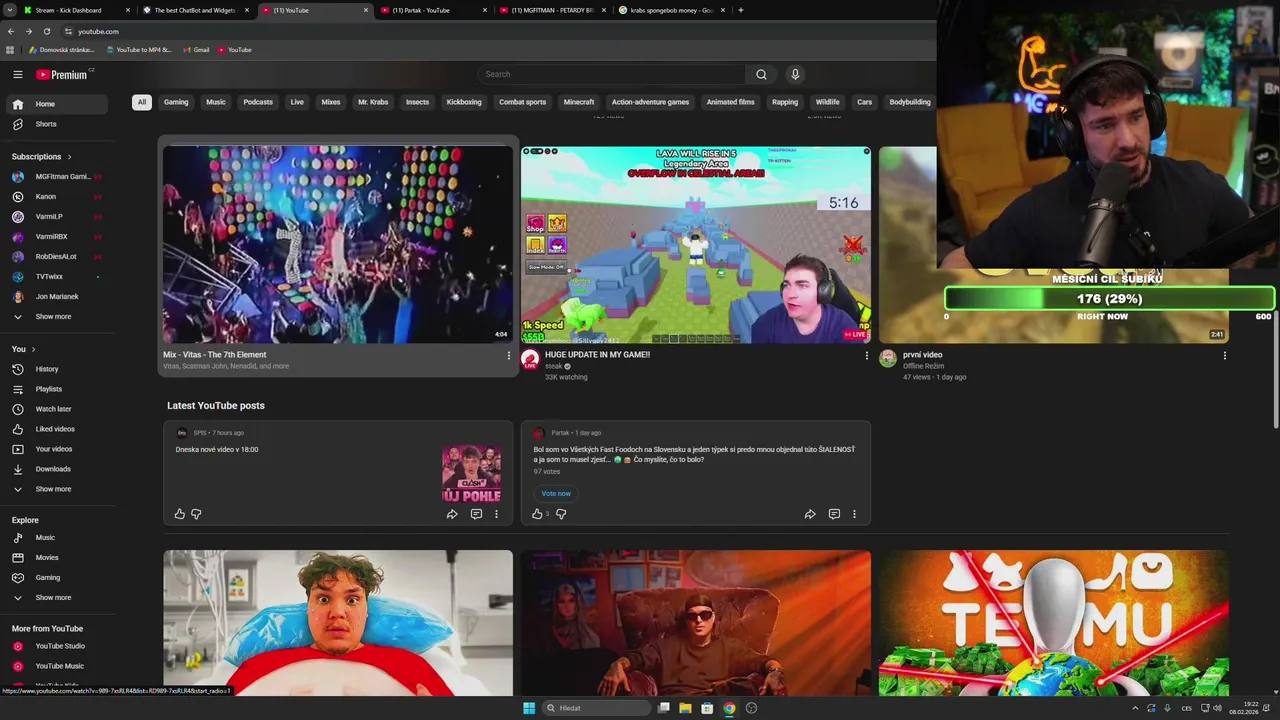This screenshot has width=1280, height=720.
Task: Show more under Explore section
Action: pos(56,598)
